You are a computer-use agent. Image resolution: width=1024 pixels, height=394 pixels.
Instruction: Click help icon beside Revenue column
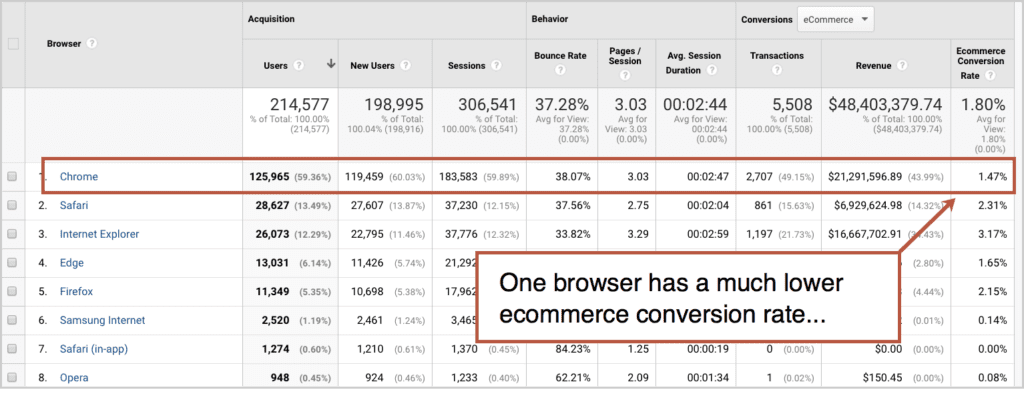(902, 65)
